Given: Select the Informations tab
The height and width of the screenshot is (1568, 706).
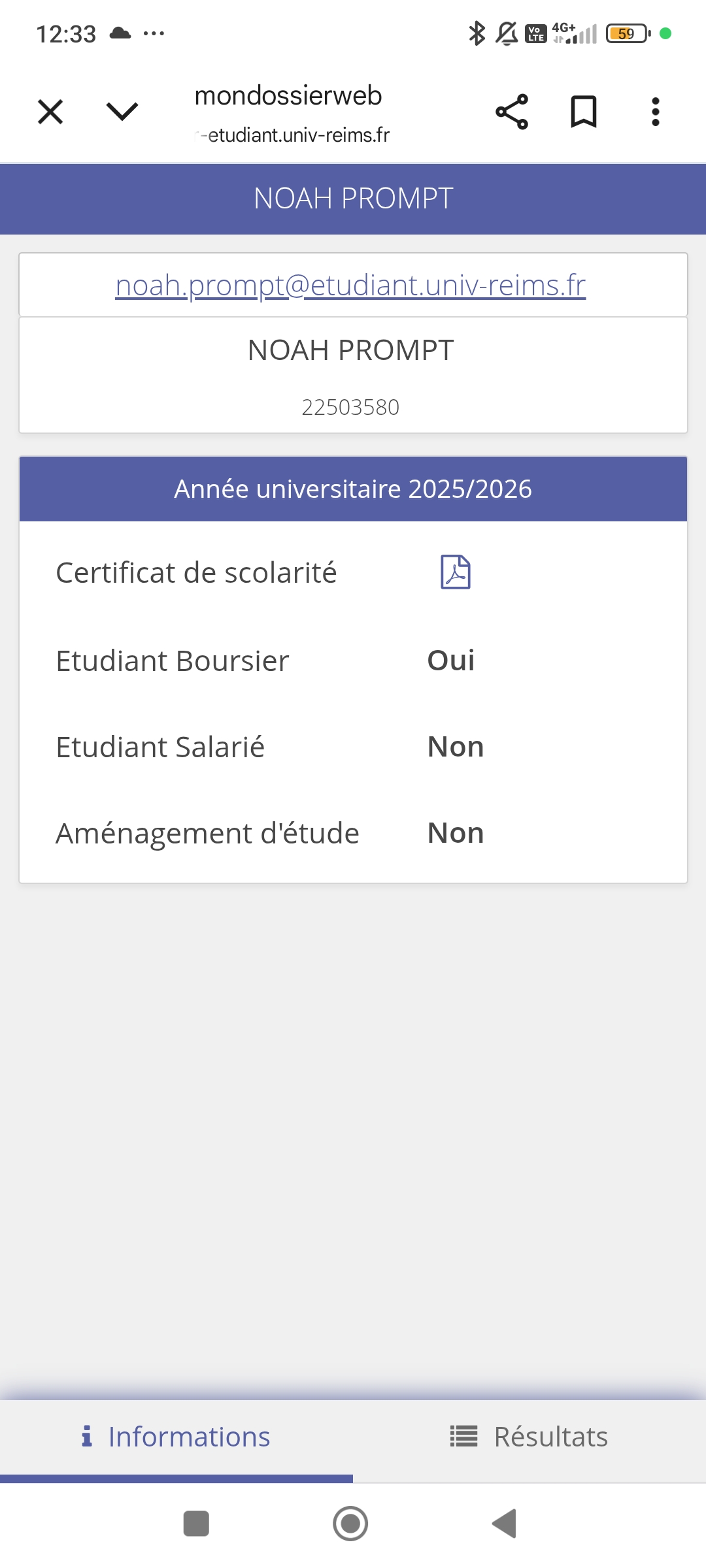Looking at the screenshot, I should (x=176, y=1437).
